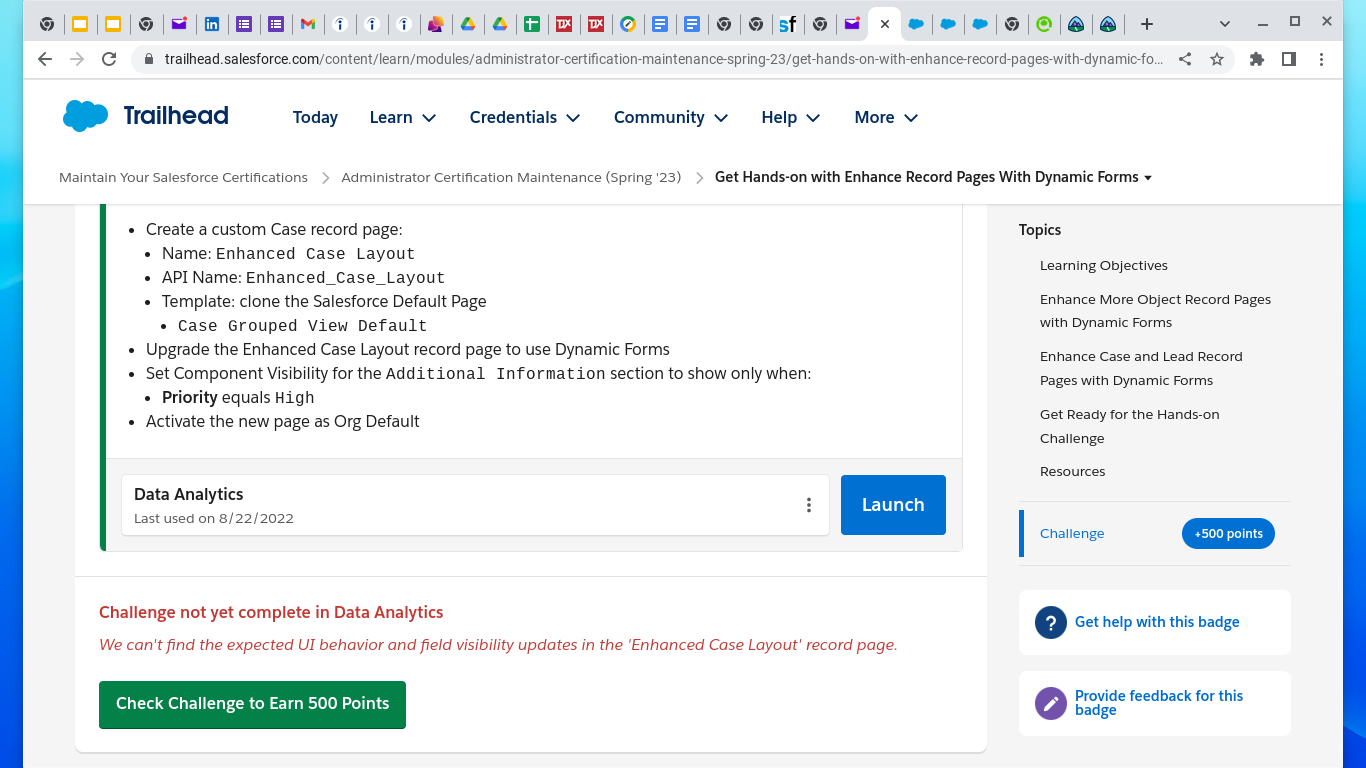
Task: Open the Chrome three-dot menu
Action: click(x=1322, y=59)
